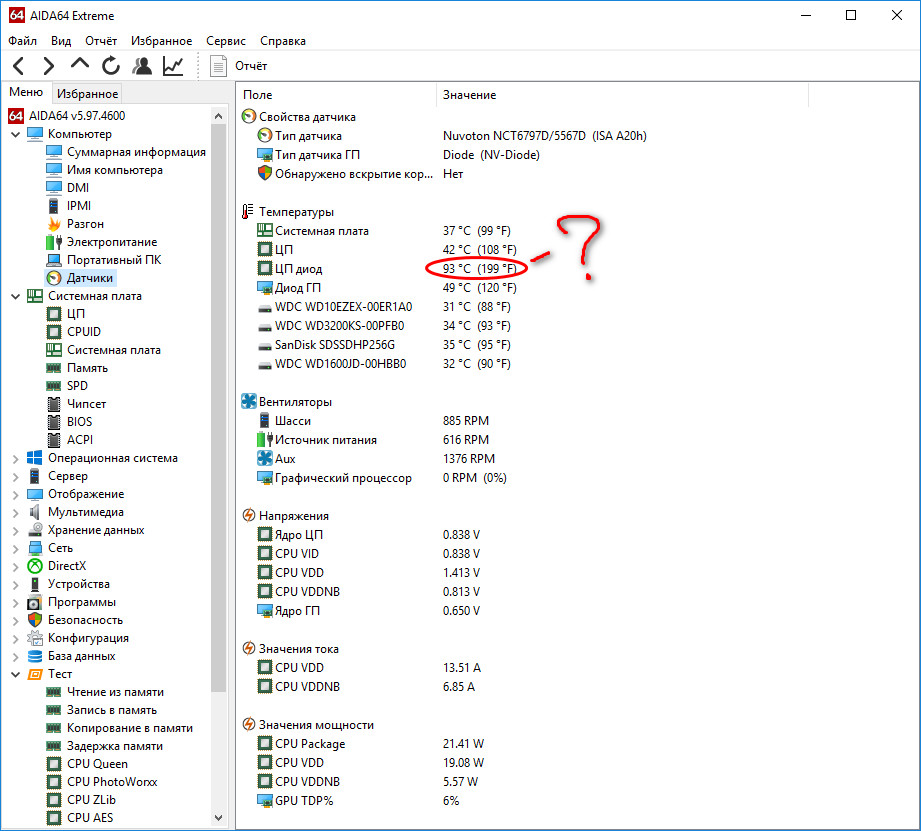Click the Устройства device icon

tap(35, 584)
